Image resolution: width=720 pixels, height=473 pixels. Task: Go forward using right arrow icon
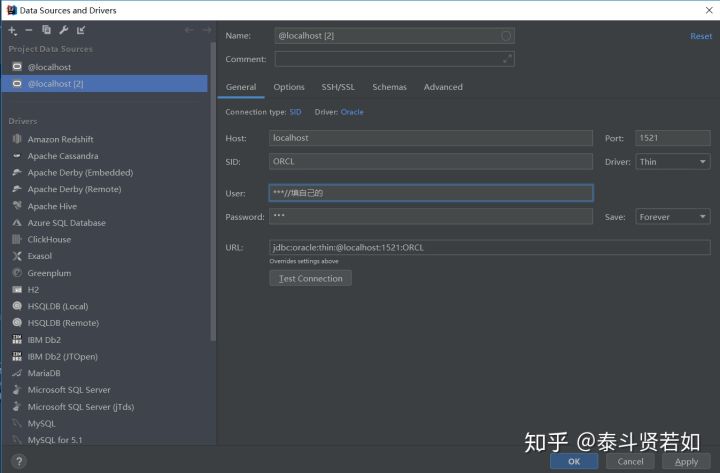click(207, 30)
